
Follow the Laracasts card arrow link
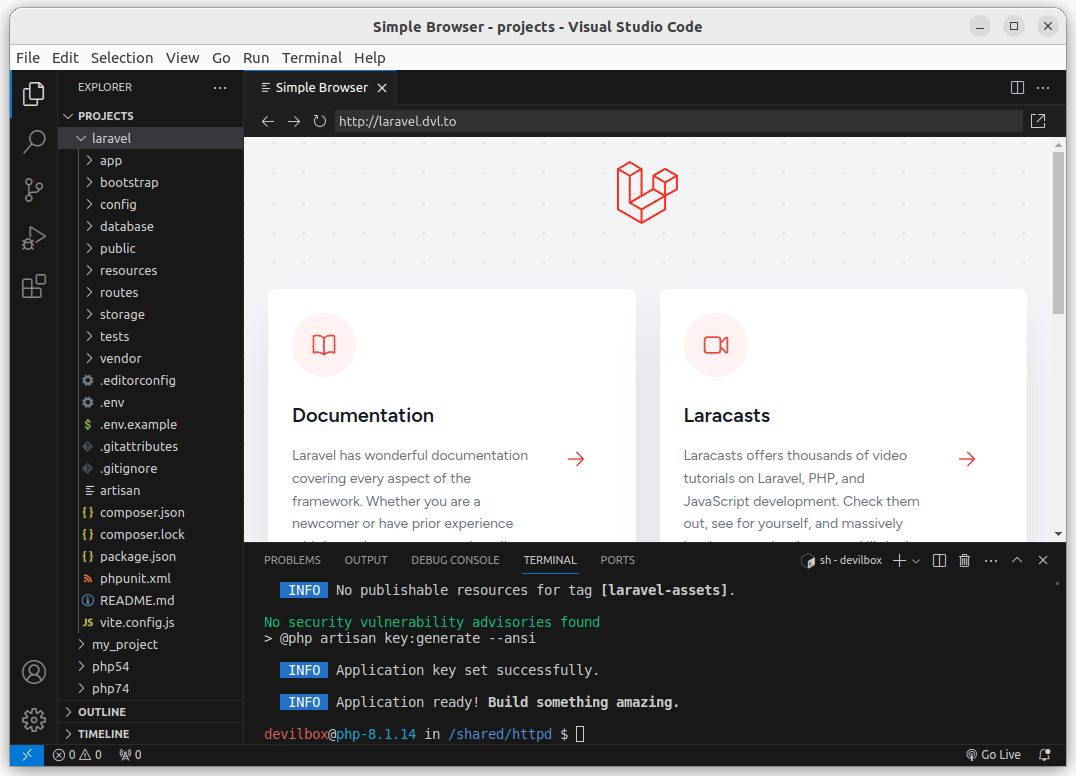[x=967, y=459]
